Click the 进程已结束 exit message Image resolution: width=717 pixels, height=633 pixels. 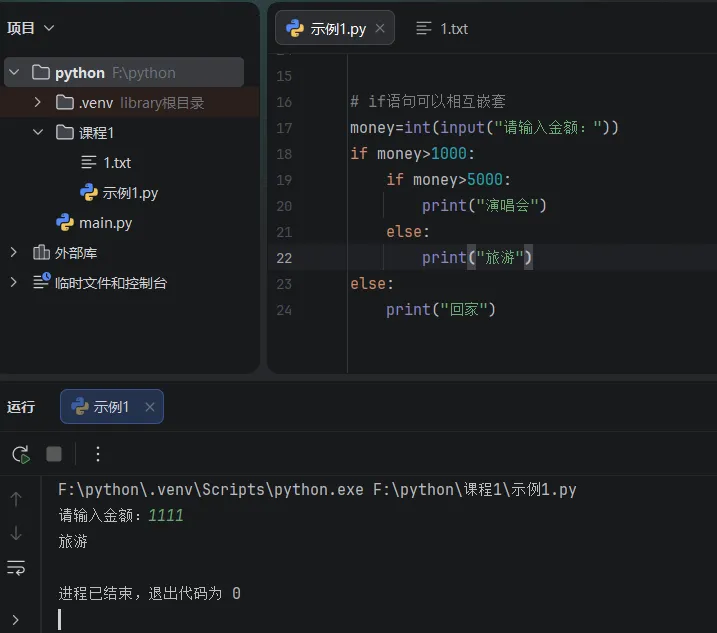pyautogui.click(x=149, y=594)
